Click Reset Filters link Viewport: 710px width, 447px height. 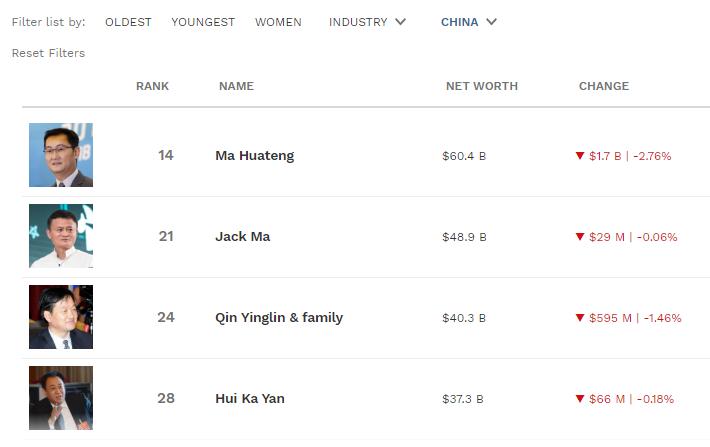coord(48,53)
